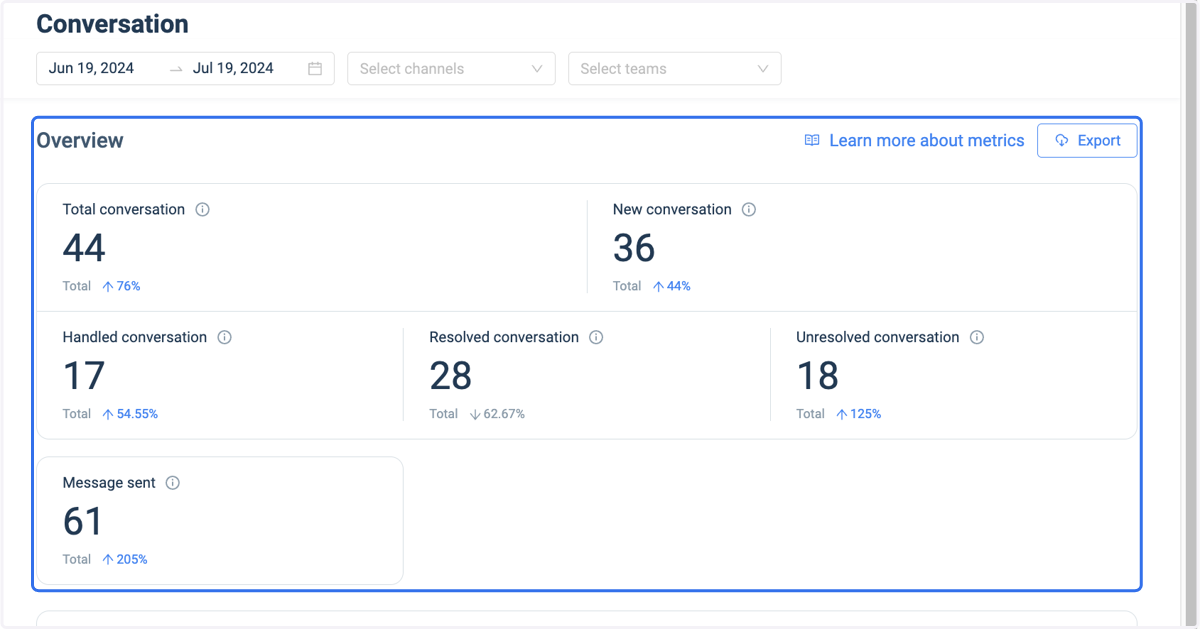Click info icon beside Total conversation
The image size is (1200, 629).
coord(203,210)
